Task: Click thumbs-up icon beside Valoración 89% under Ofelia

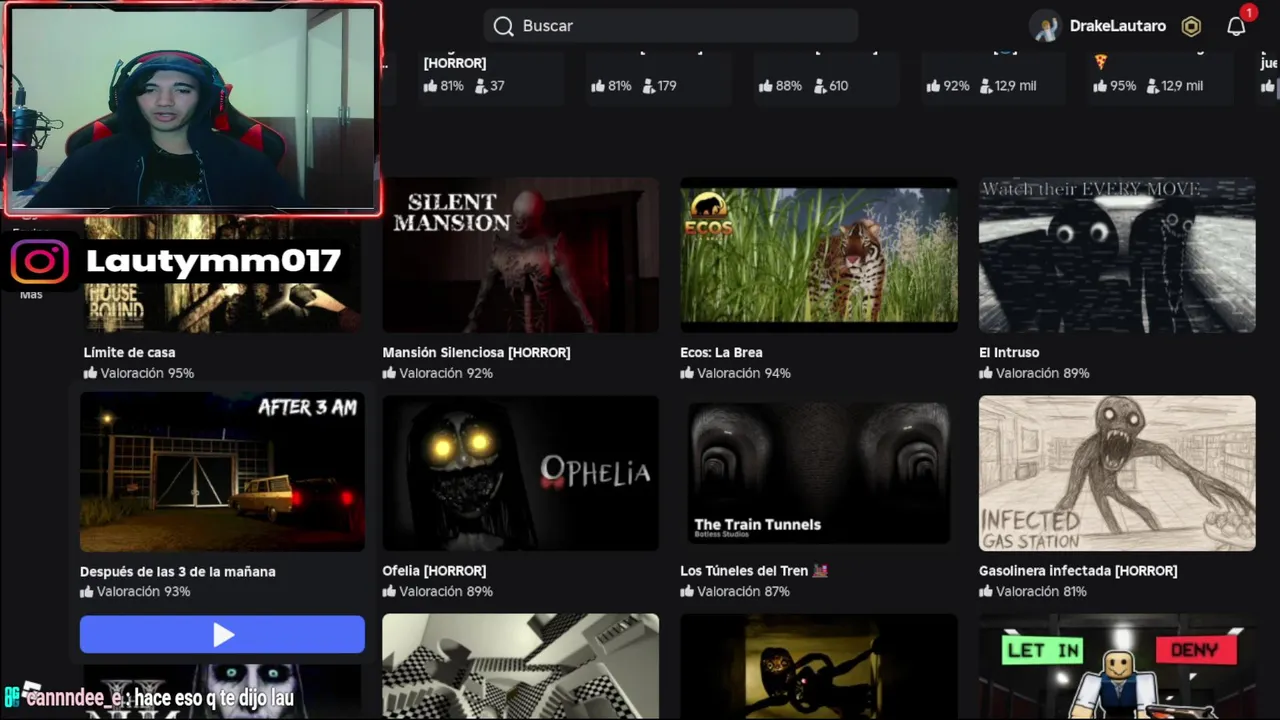Action: pos(389,591)
